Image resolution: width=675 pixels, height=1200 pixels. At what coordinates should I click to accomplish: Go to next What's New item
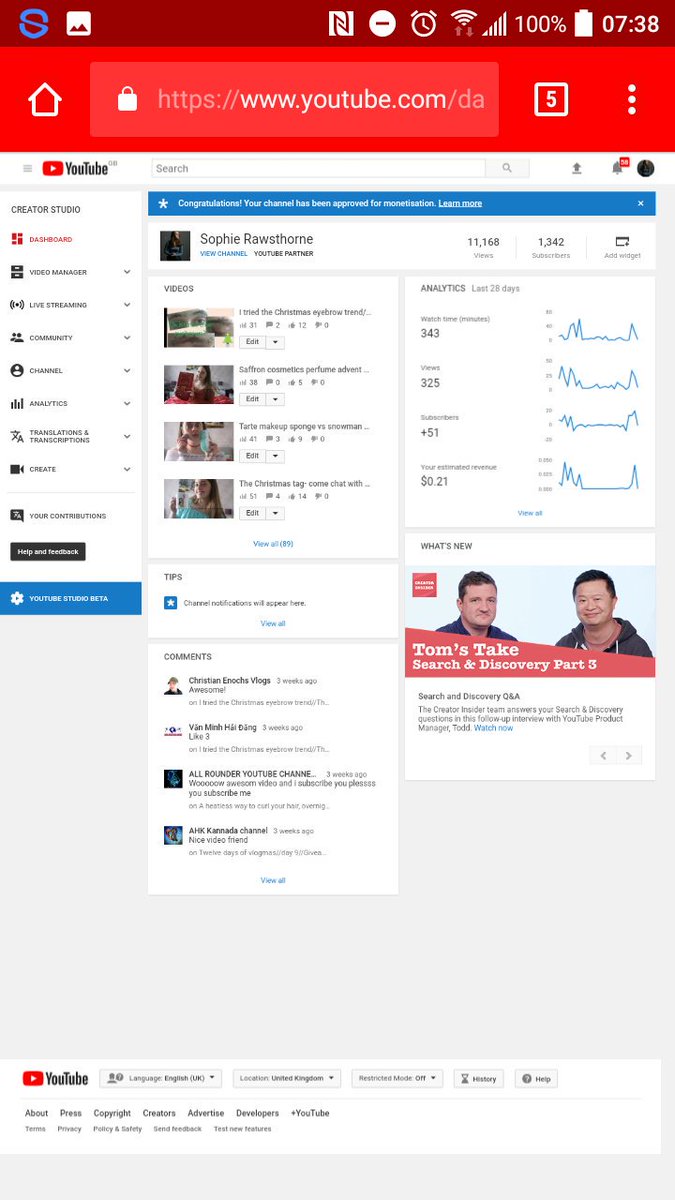pos(629,755)
